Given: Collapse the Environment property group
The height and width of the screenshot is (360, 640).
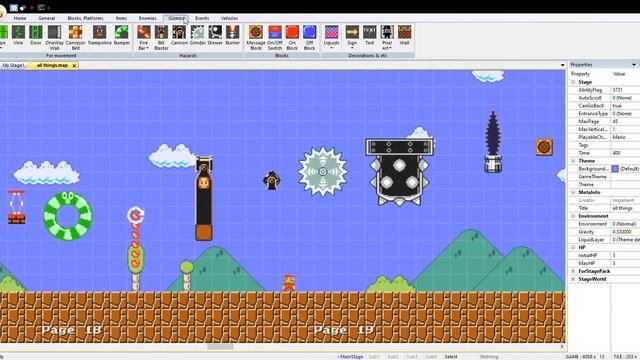Looking at the screenshot, I should (573, 216).
